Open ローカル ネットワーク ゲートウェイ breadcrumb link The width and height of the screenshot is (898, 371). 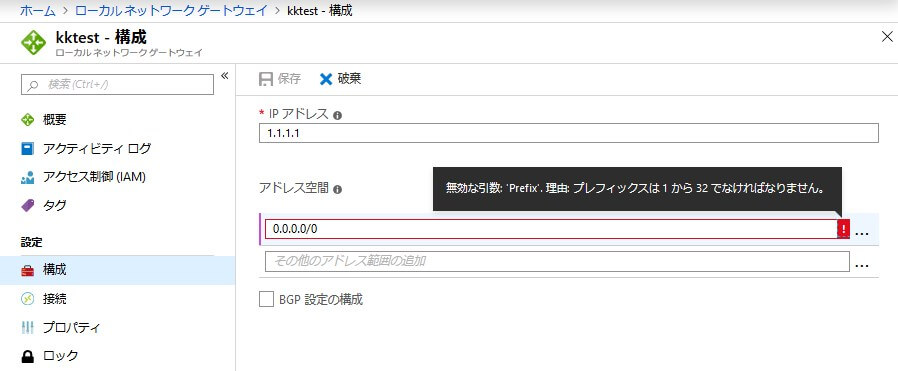(x=172, y=11)
